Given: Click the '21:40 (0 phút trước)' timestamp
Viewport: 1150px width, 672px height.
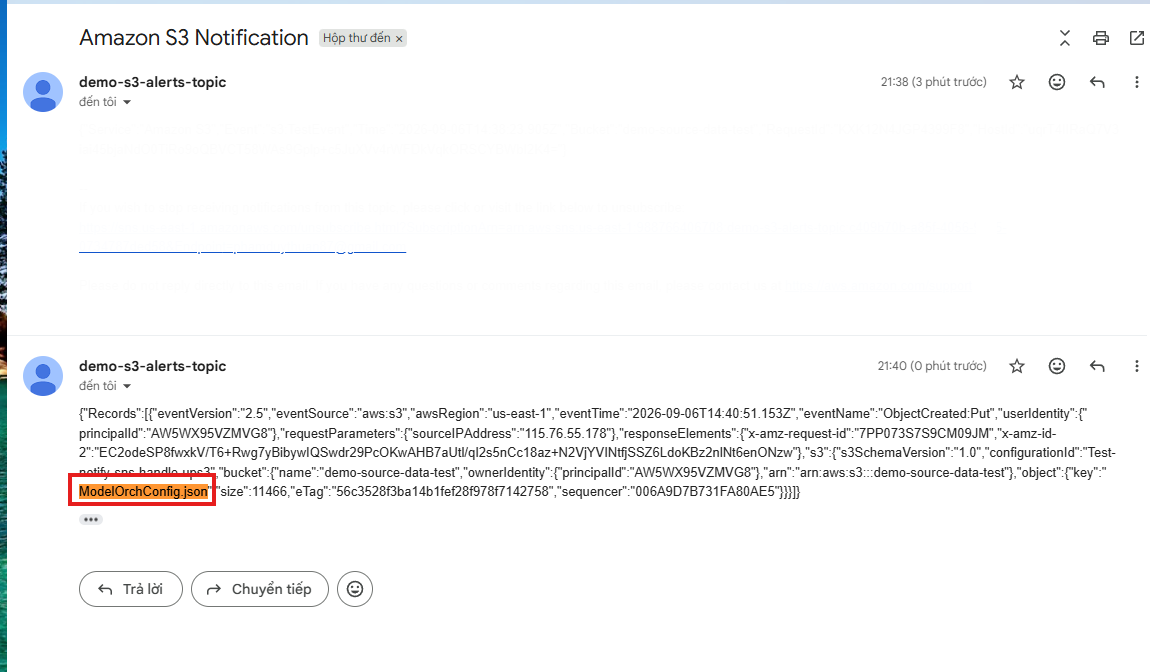Looking at the screenshot, I should pyautogui.click(x=932, y=366).
